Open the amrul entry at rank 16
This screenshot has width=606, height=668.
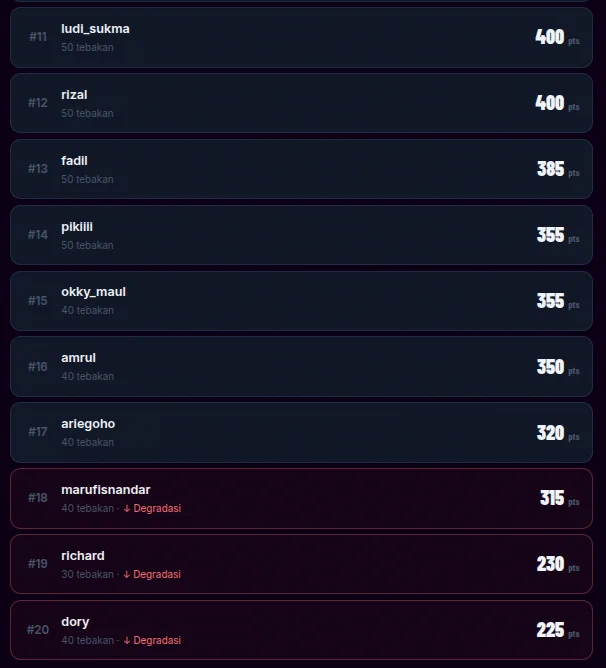(x=301, y=367)
